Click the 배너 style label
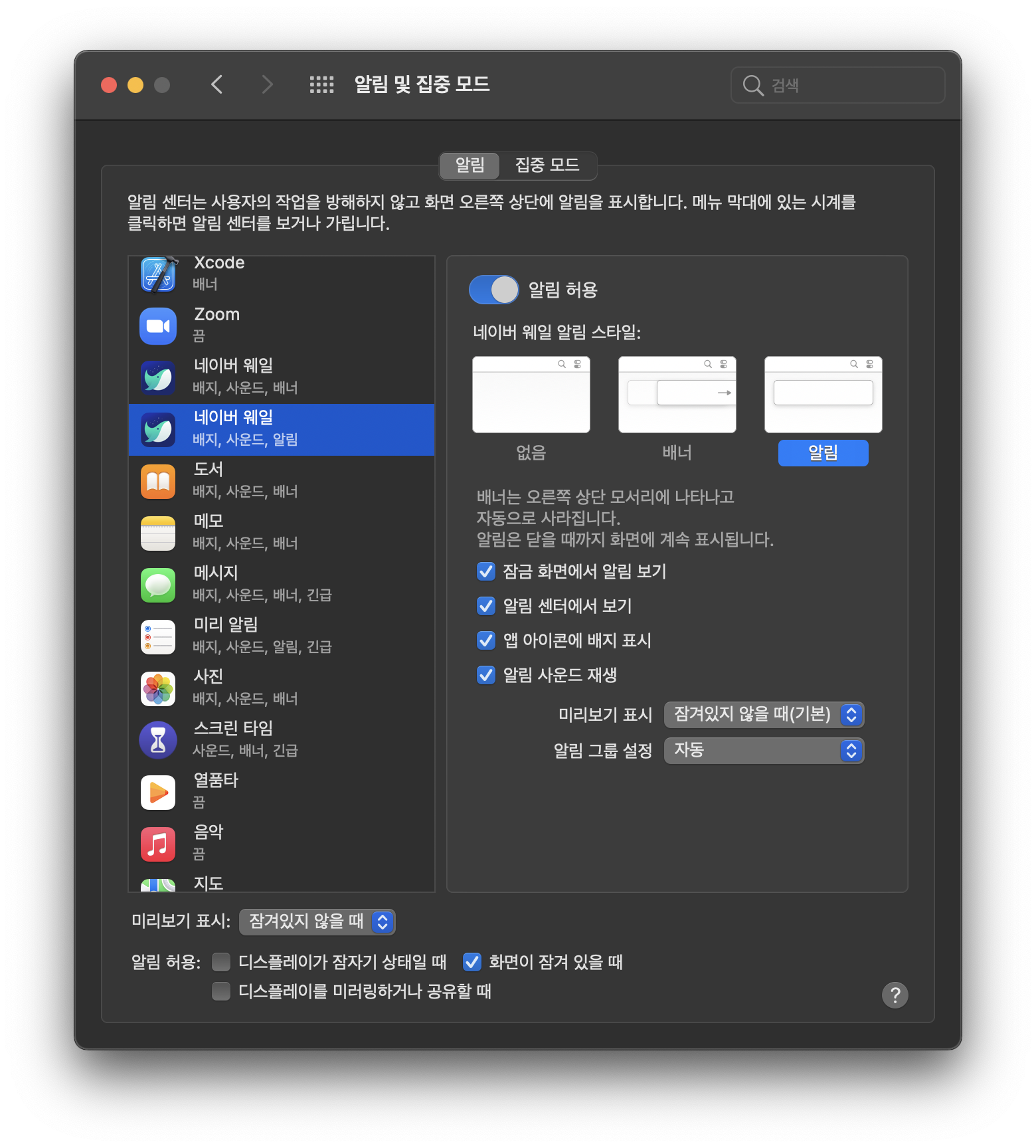Image resolution: width=1036 pixels, height=1148 pixels. 677,453
